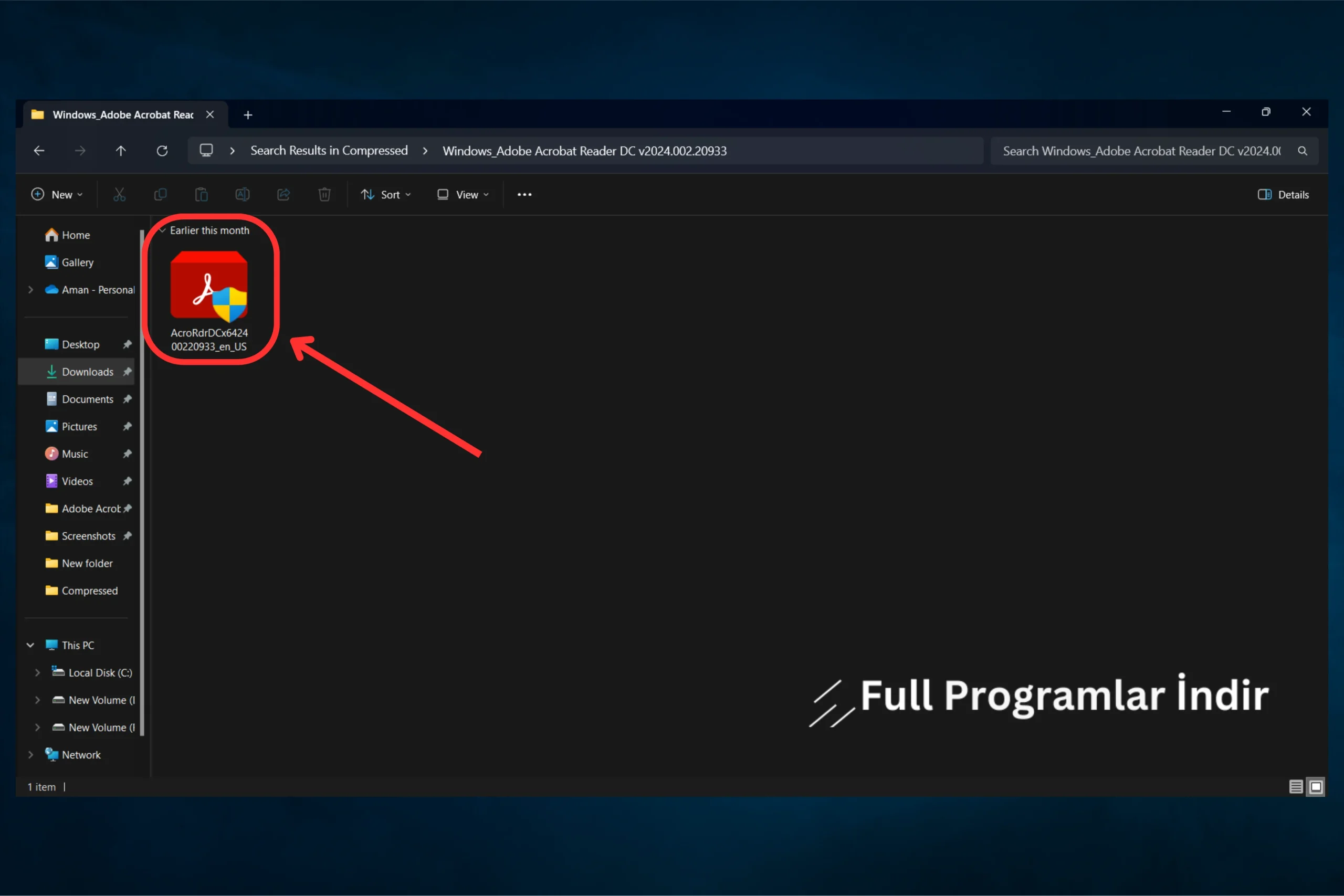Screen dimensions: 1344x896
Task: Click the navigation pane scrollbar
Action: pos(142,483)
